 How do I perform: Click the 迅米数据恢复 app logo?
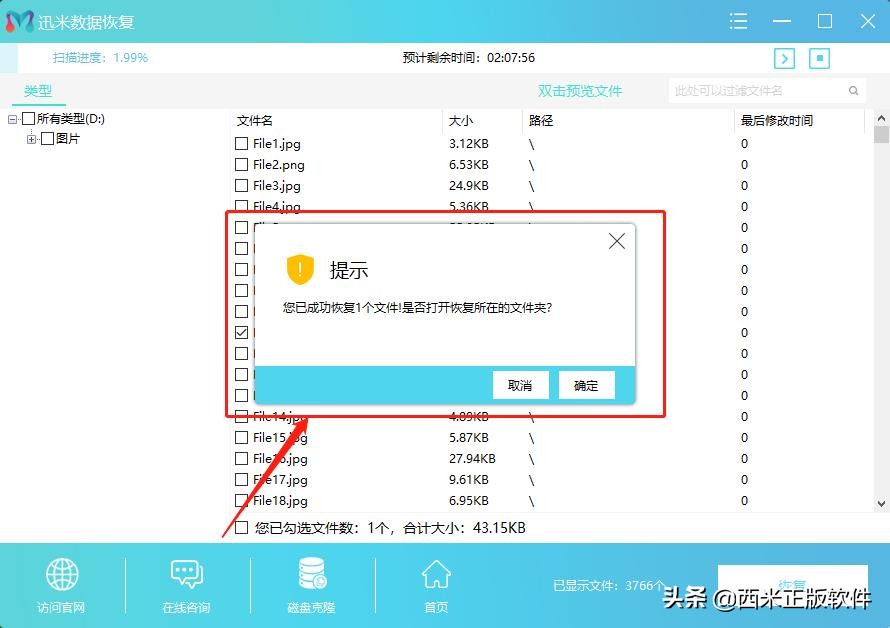coord(20,22)
